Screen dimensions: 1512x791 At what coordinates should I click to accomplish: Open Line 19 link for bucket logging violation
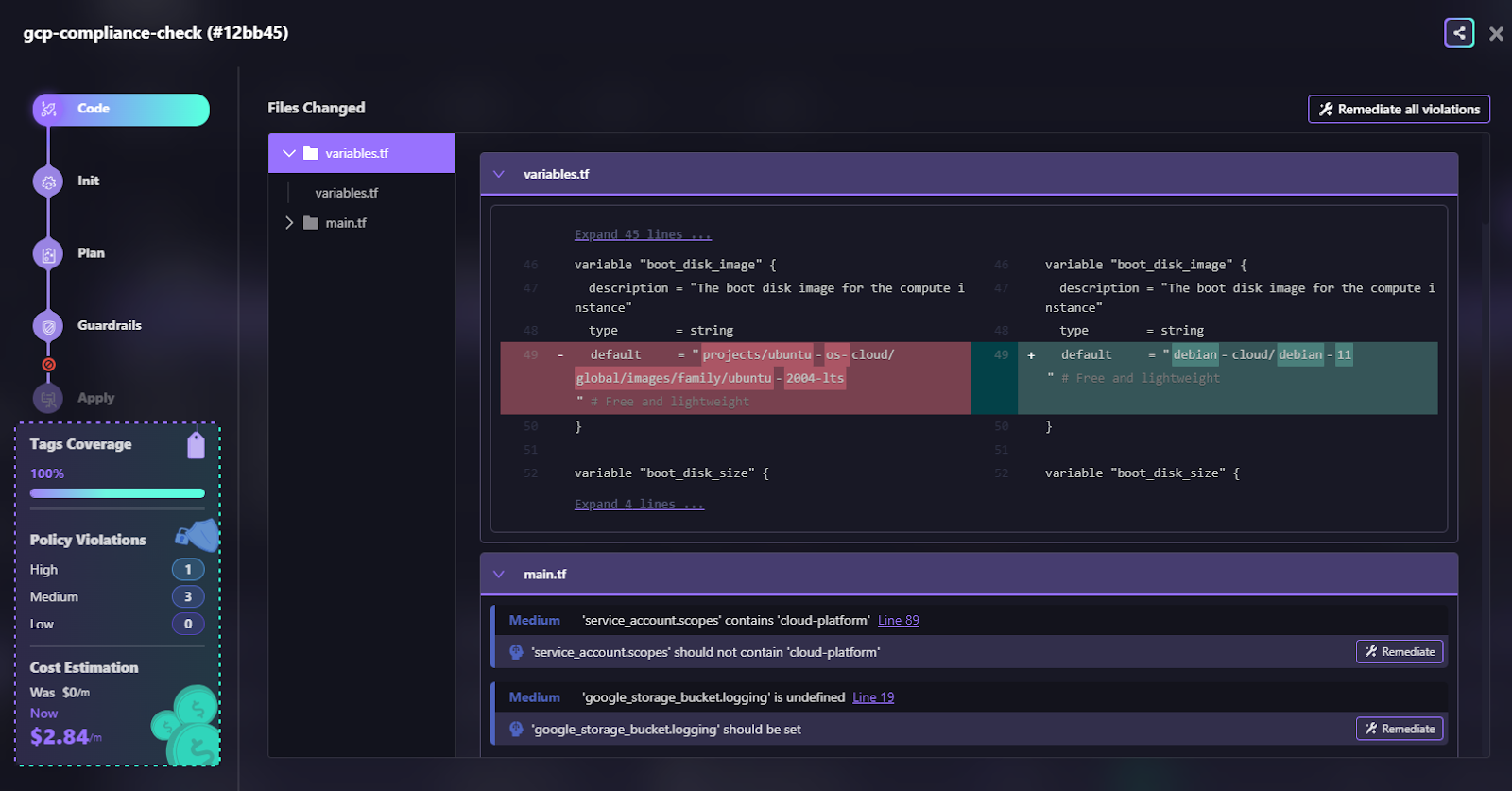tap(873, 697)
